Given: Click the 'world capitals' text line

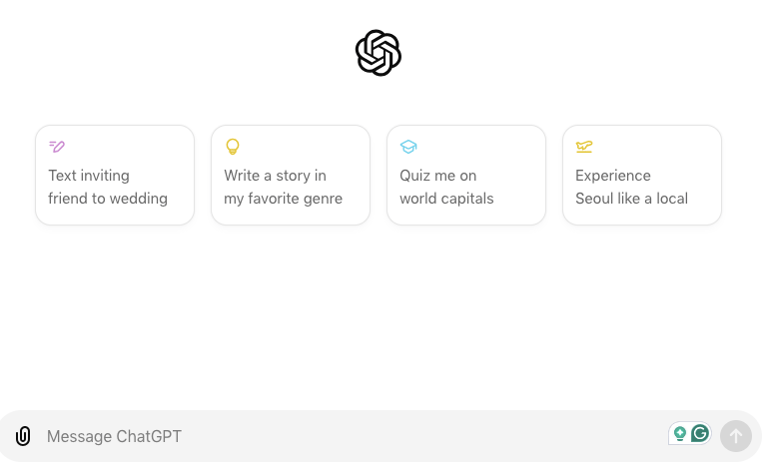Looking at the screenshot, I should [447, 198].
